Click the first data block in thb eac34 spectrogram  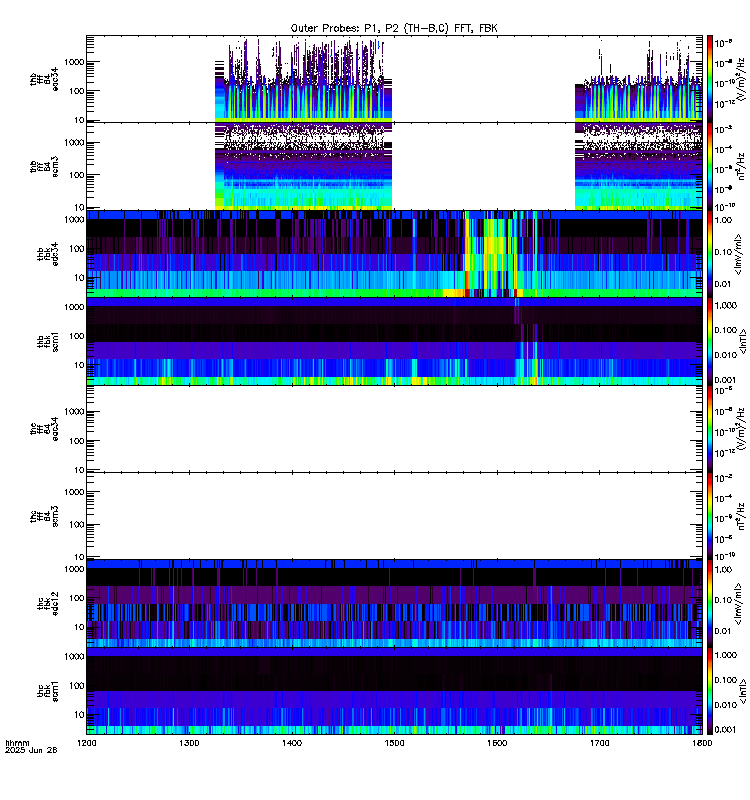[304, 80]
